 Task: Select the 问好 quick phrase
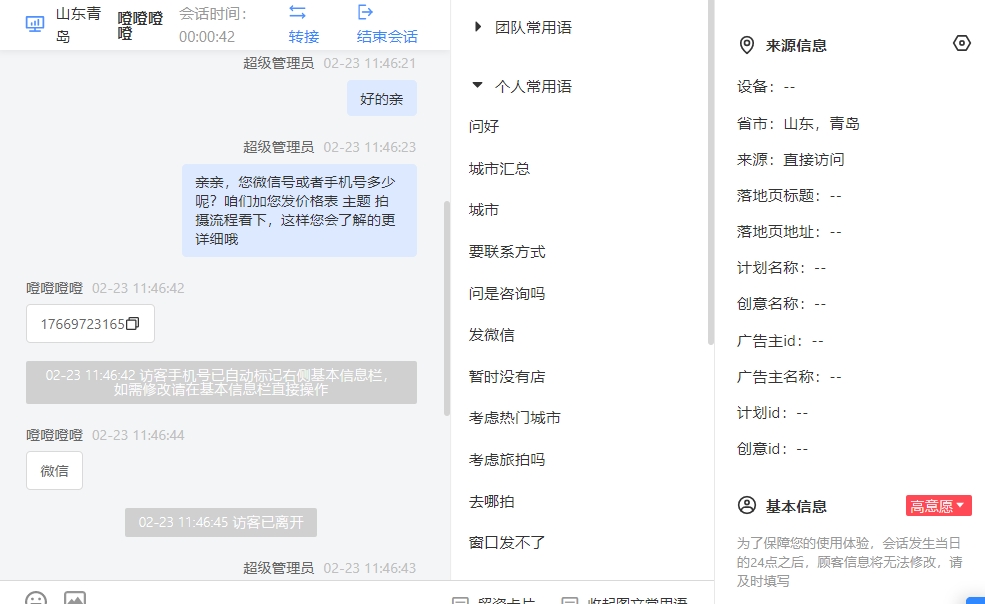484,126
